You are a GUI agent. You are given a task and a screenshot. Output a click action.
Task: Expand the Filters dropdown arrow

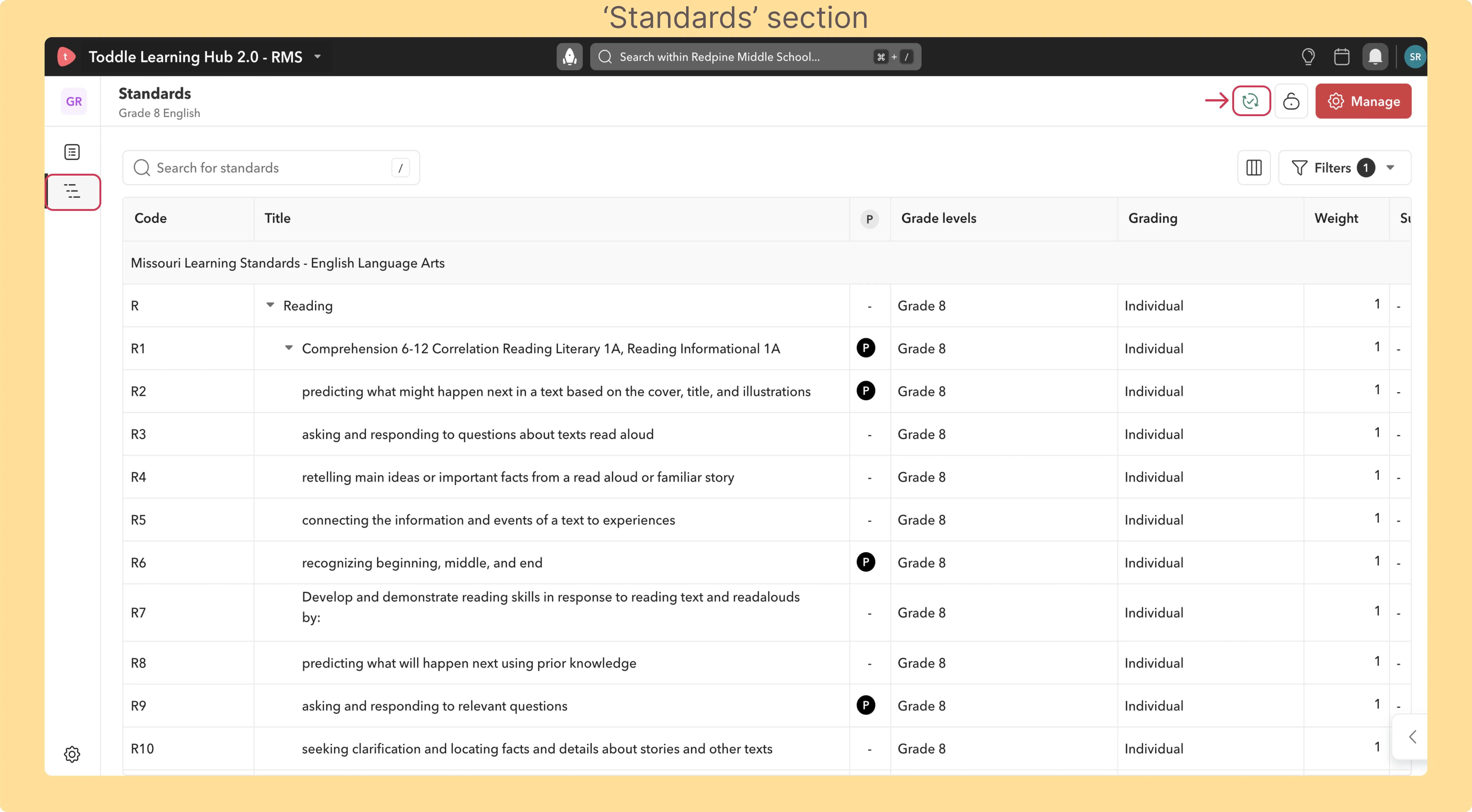point(1390,167)
